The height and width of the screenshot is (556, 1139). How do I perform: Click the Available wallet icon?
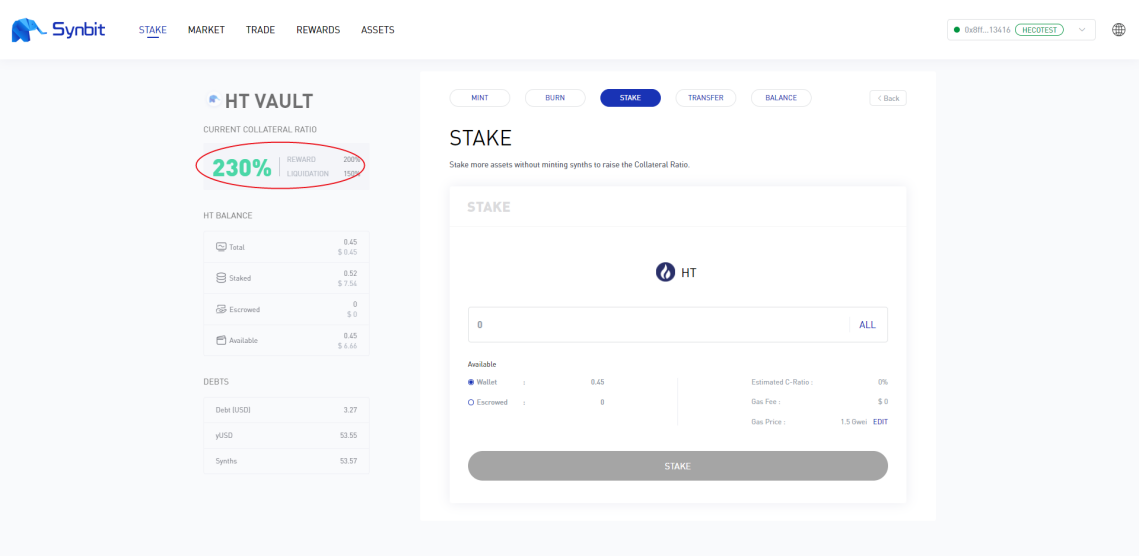(x=222, y=340)
